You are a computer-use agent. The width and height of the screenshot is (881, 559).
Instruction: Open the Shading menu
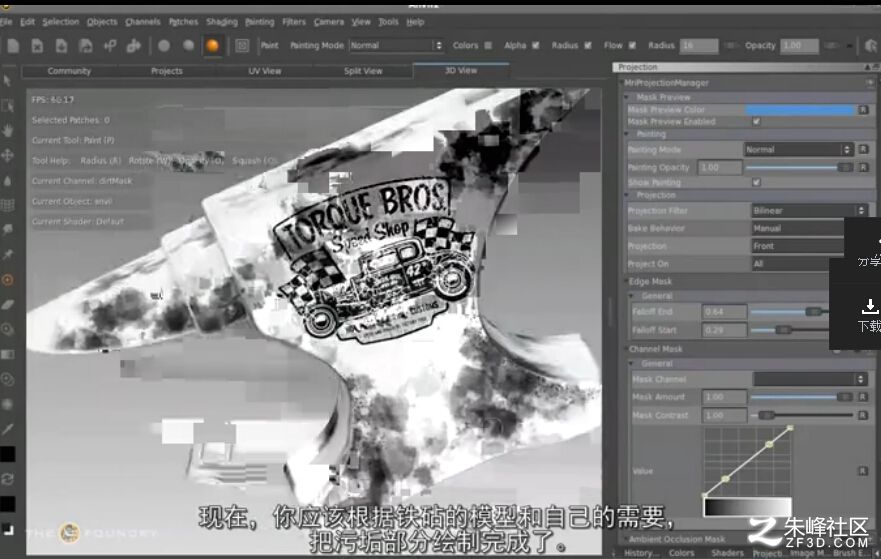click(x=221, y=22)
